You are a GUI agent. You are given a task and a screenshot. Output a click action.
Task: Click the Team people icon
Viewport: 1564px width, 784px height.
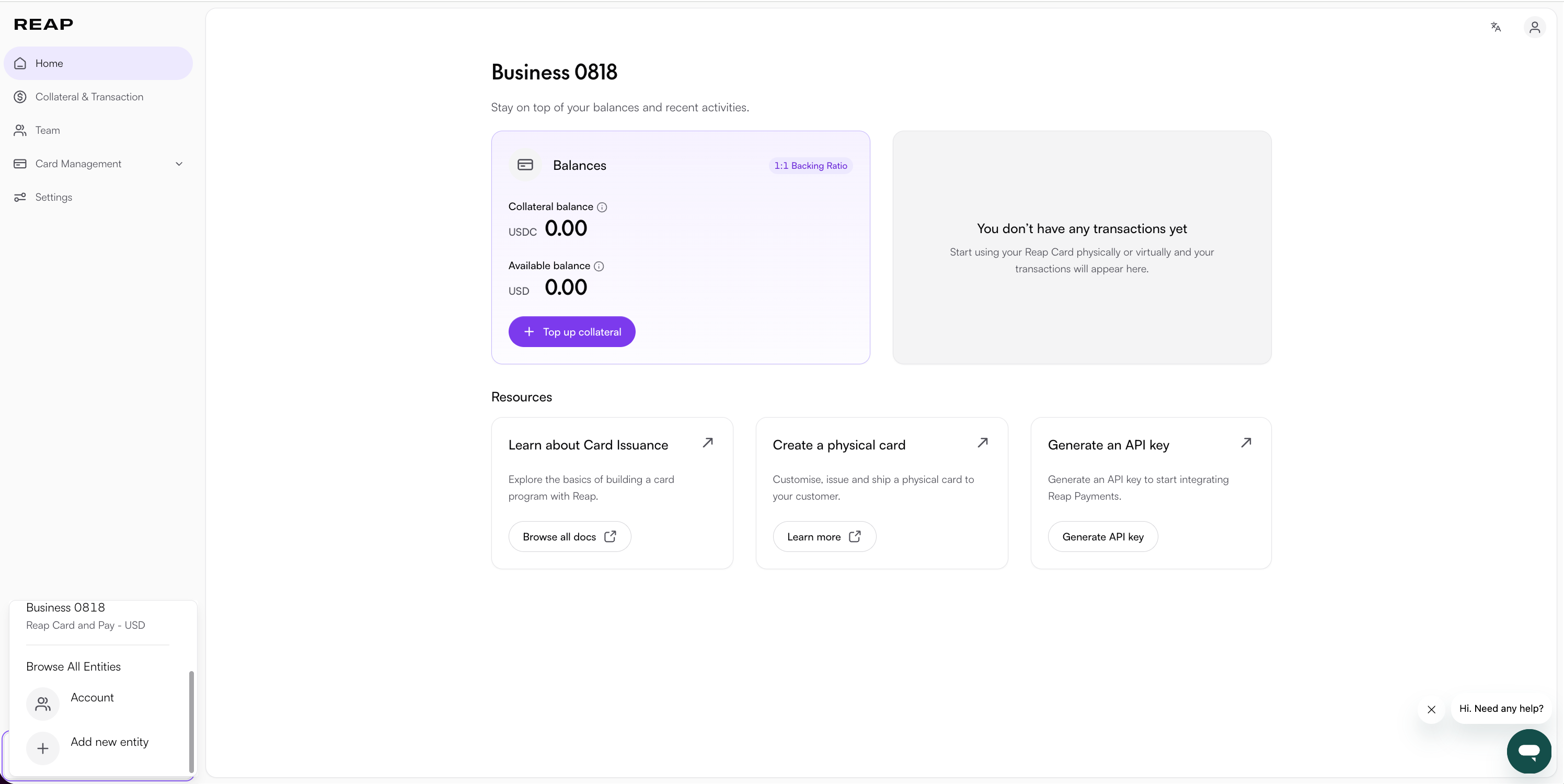click(20, 130)
